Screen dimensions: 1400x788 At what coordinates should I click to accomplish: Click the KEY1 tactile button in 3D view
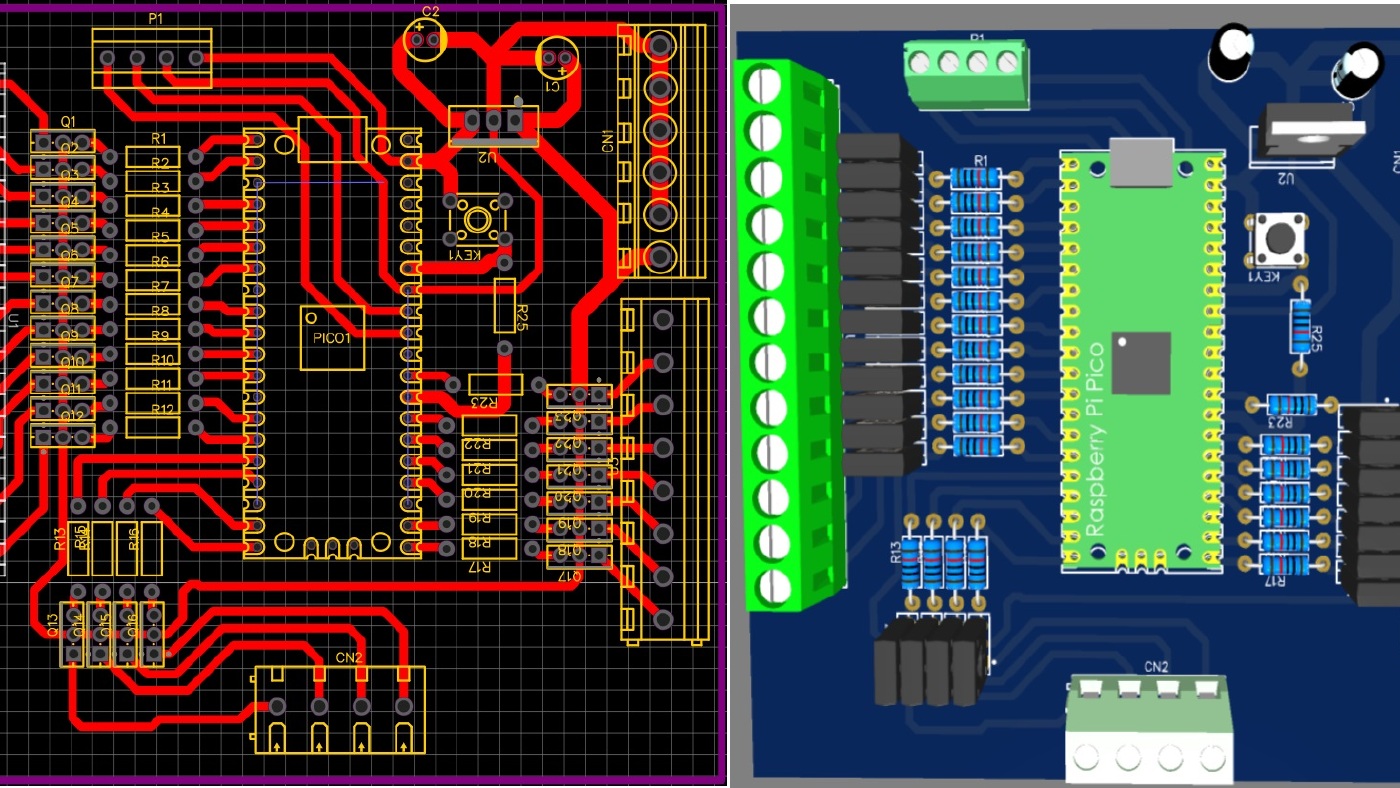click(x=1279, y=238)
